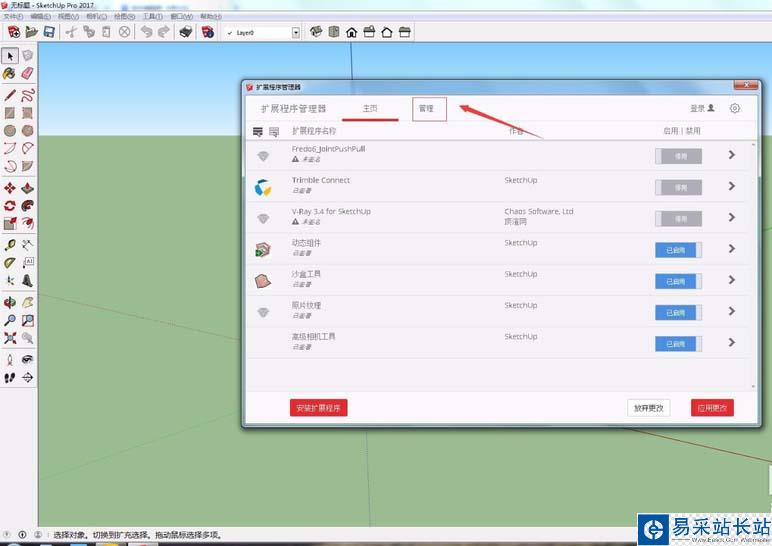Choose the Polygon tool
The height and width of the screenshot is (546, 772).
(x=28, y=130)
